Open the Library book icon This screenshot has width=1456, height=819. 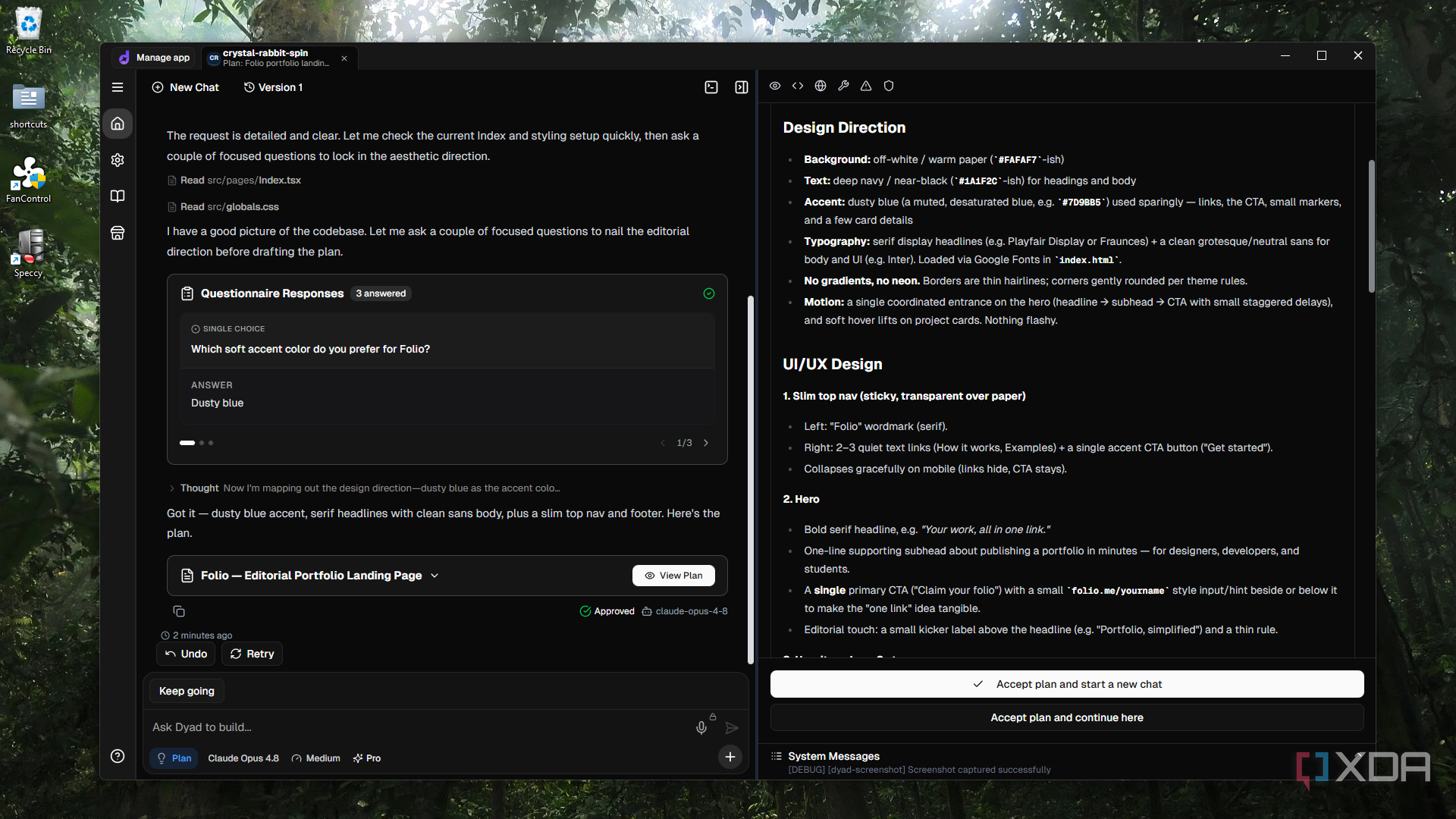[118, 196]
